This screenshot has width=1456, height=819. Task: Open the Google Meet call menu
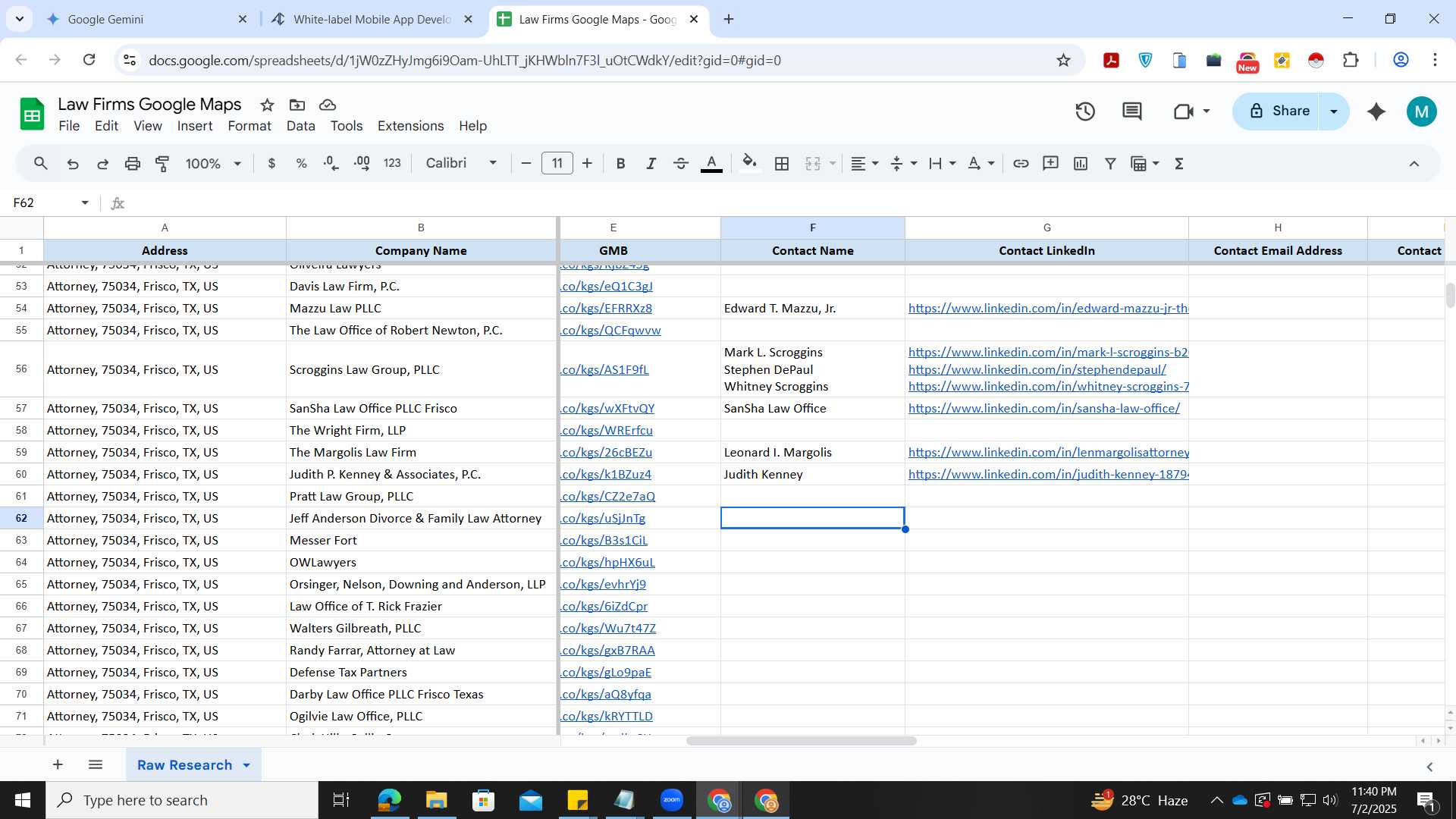[1191, 111]
